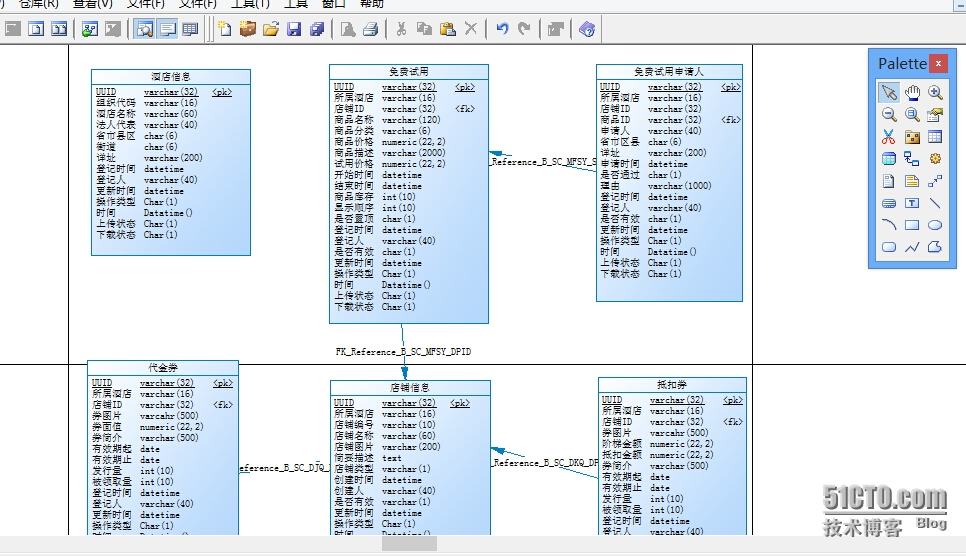Select the Link/Traceability tool in Palette

click(935, 181)
